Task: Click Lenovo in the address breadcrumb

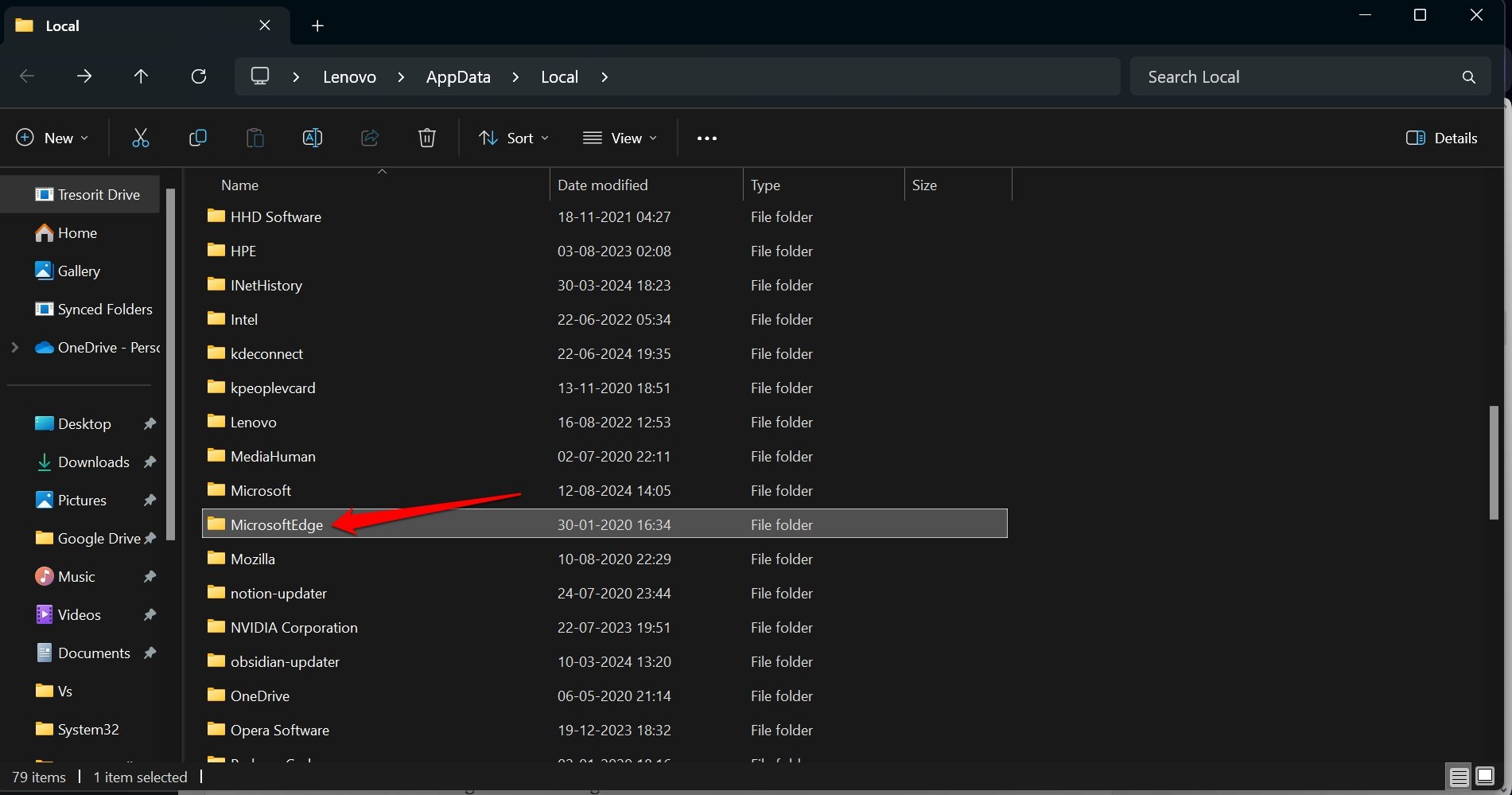Action: pyautogui.click(x=349, y=77)
